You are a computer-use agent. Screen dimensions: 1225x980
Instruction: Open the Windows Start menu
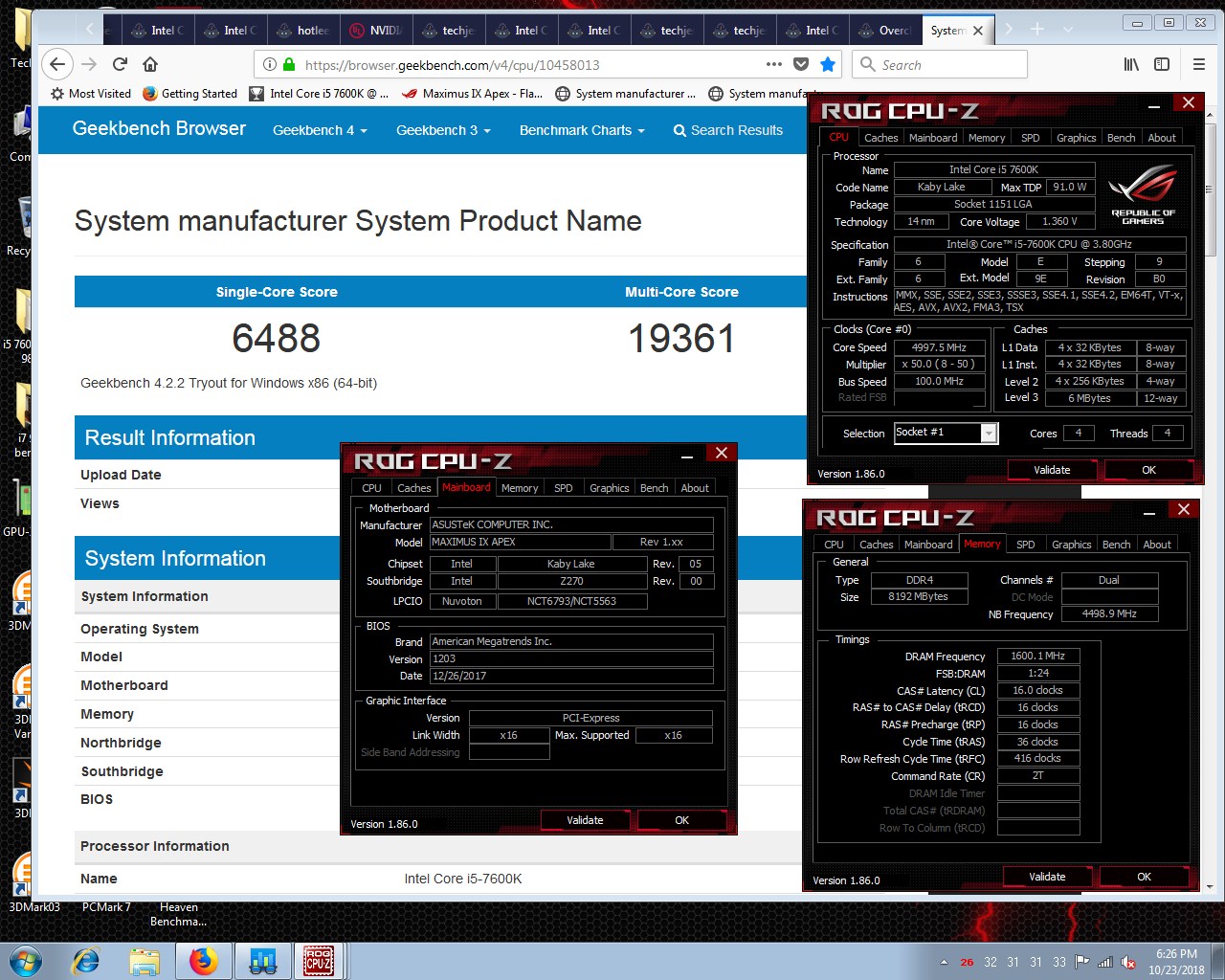click(x=26, y=961)
